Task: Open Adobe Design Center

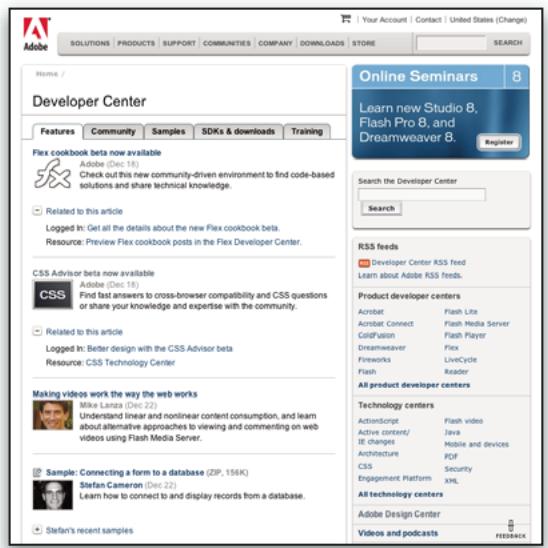Action: tap(399, 514)
